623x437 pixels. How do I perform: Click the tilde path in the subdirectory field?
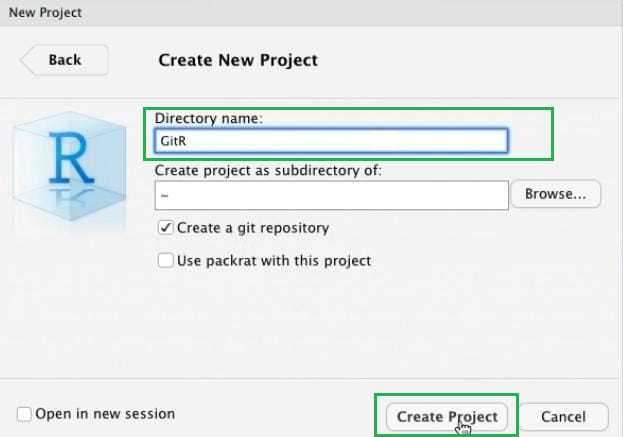[163, 196]
